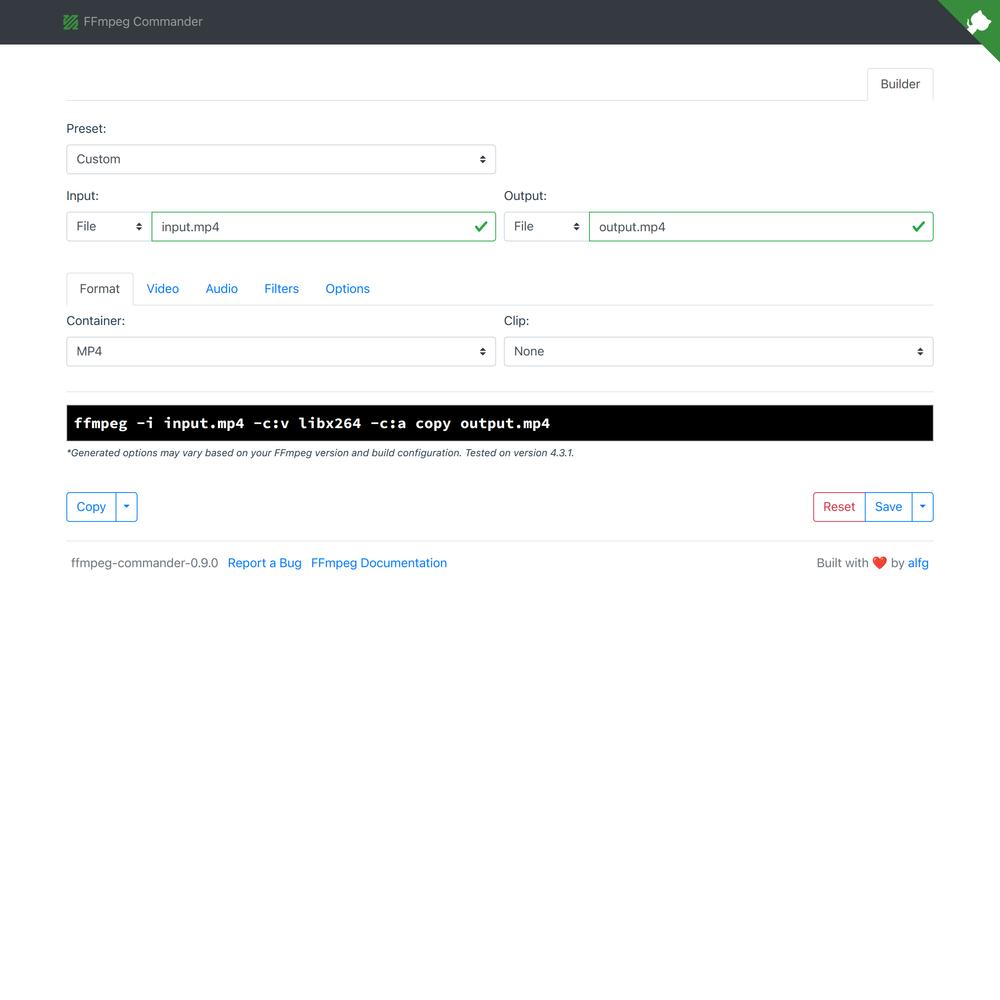1000x1000 pixels.
Task: Select the Format tab
Action: point(99,289)
